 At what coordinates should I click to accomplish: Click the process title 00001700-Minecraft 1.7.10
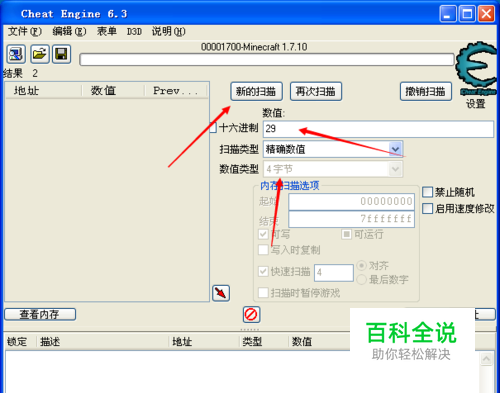pyautogui.click(x=254, y=47)
